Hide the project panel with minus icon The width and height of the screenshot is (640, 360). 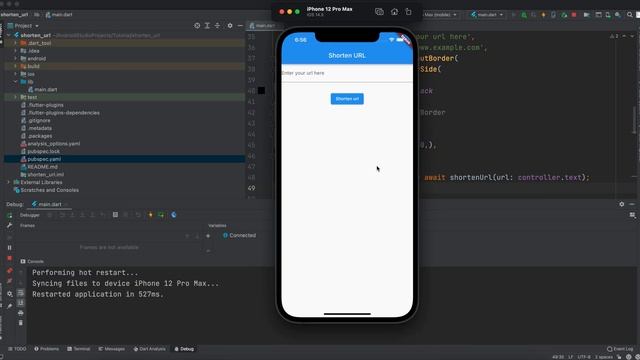pyautogui.click(x=240, y=26)
